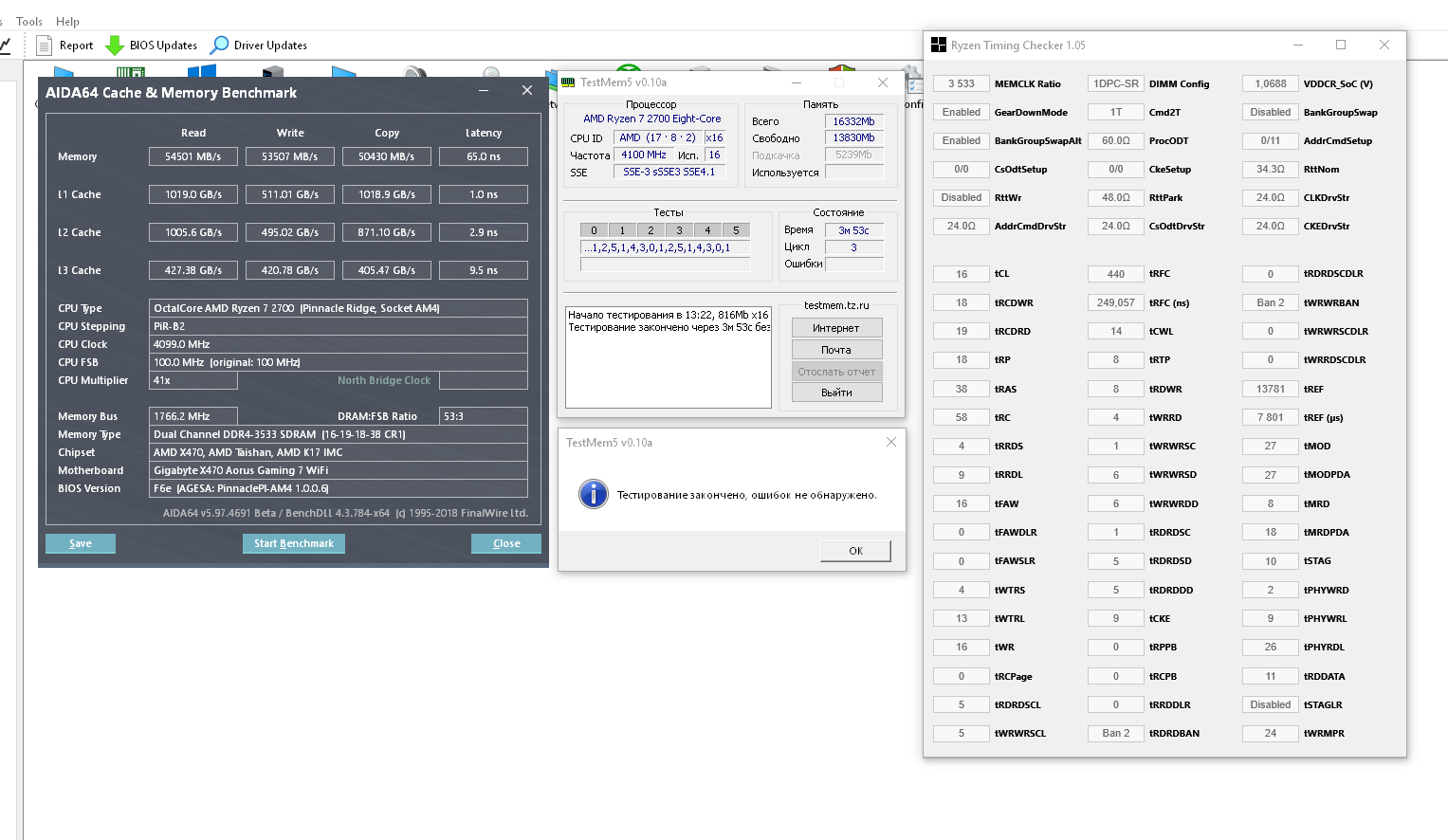
Task: Click the Всего value 16332Mb in TestMem5
Action: 854,121
